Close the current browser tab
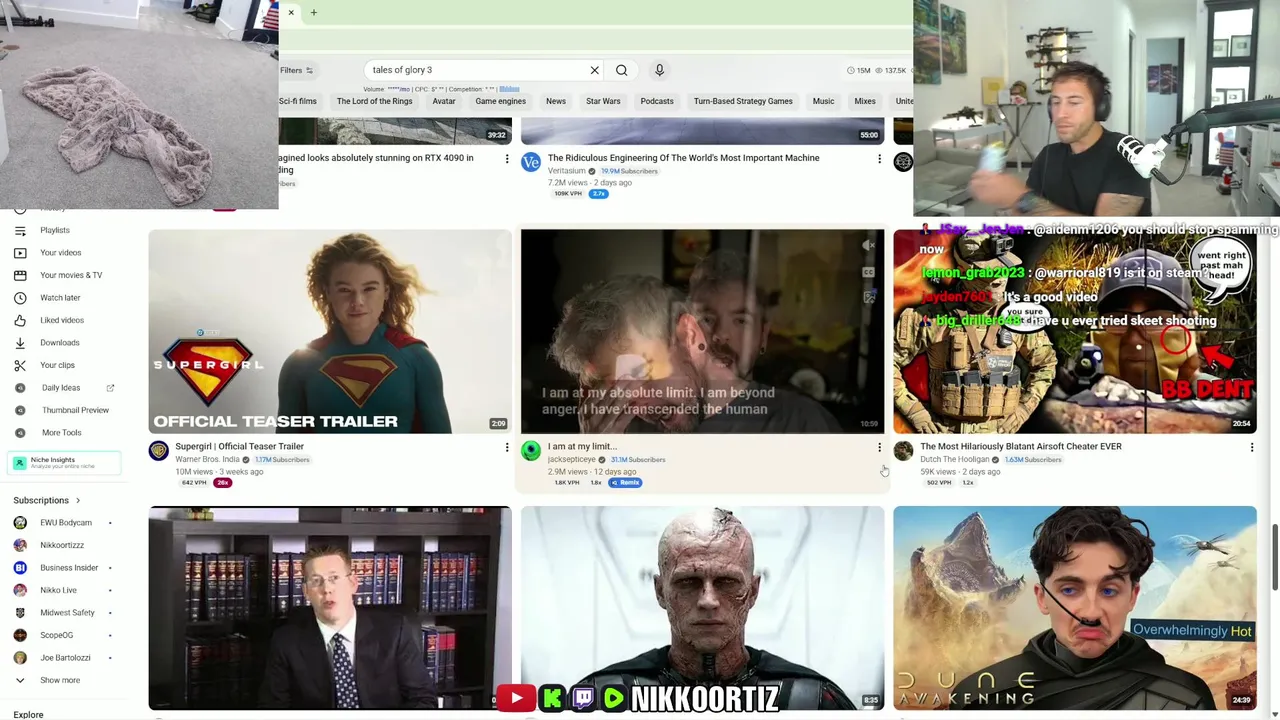 pos(291,13)
